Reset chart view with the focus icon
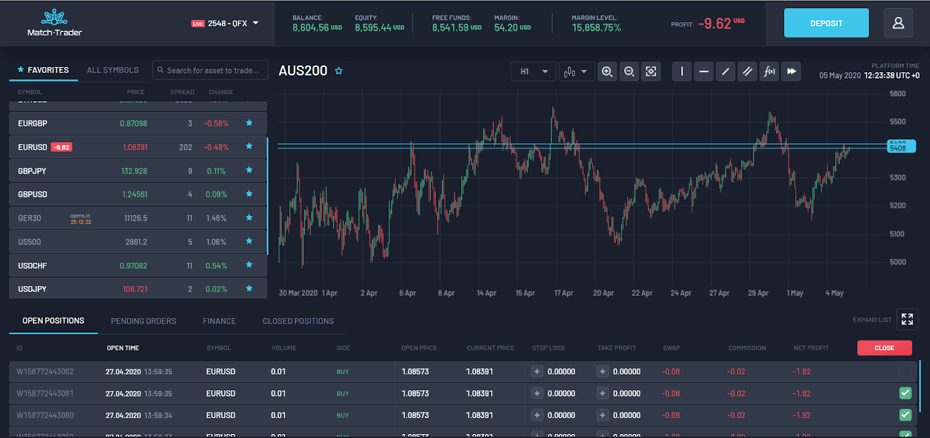Screen dimensions: 930x438 (651, 72)
